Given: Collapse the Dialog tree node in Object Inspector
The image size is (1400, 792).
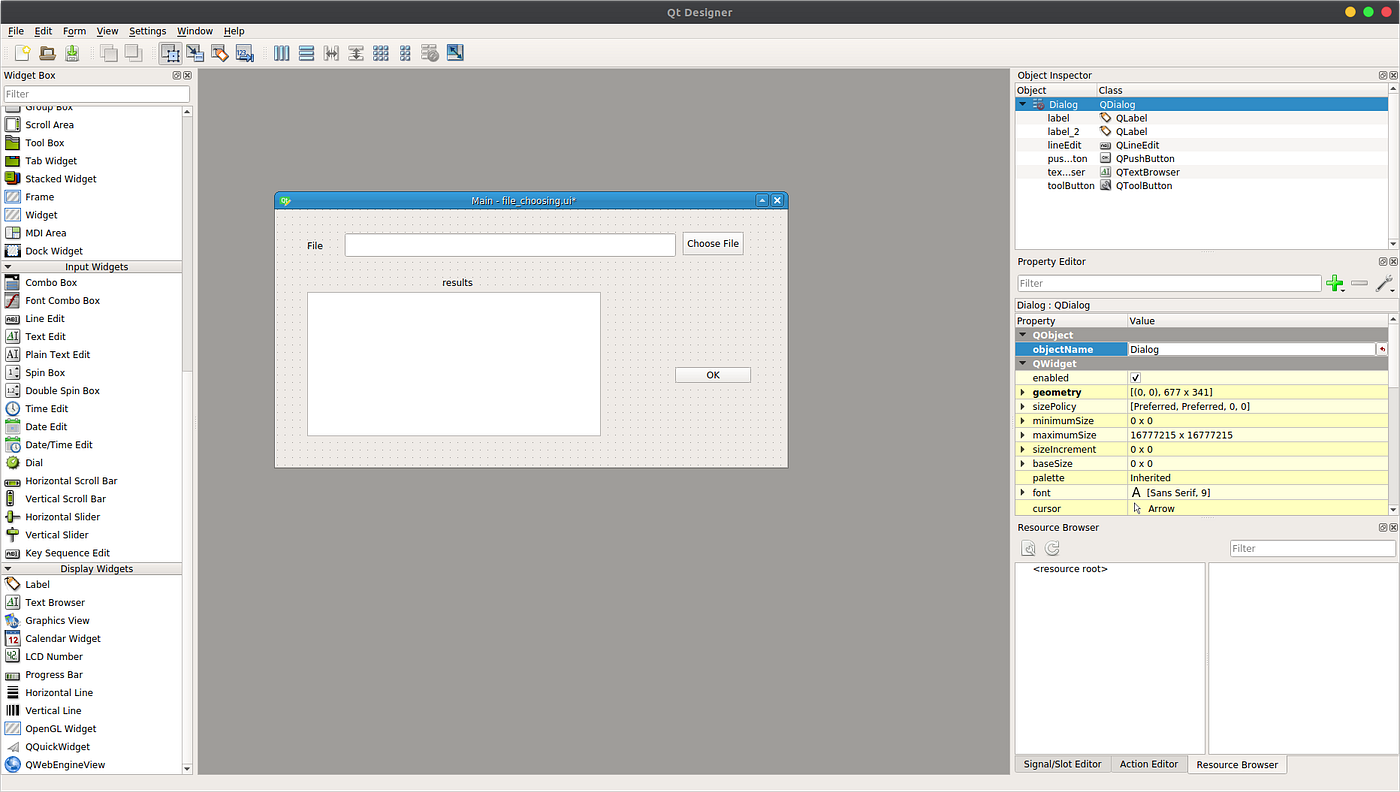Looking at the screenshot, I should (1022, 104).
